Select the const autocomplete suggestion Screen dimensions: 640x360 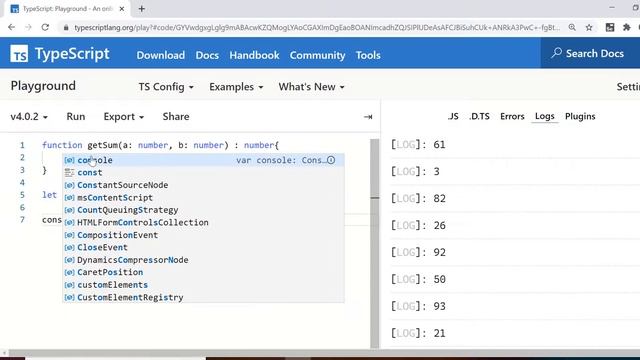click(203, 173)
